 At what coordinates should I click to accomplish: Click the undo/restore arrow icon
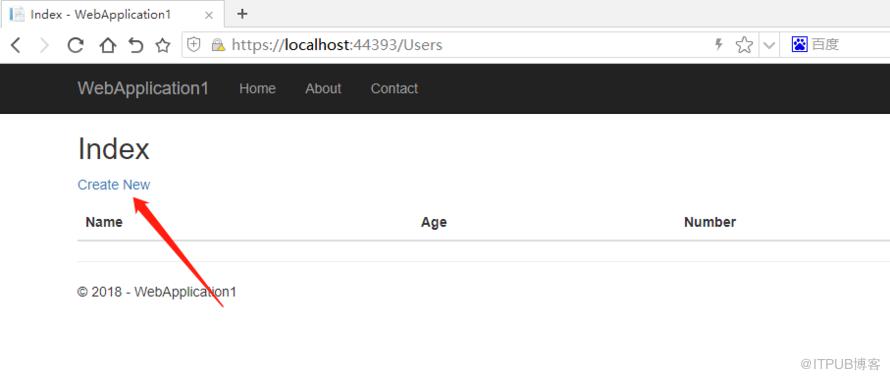click(x=136, y=45)
